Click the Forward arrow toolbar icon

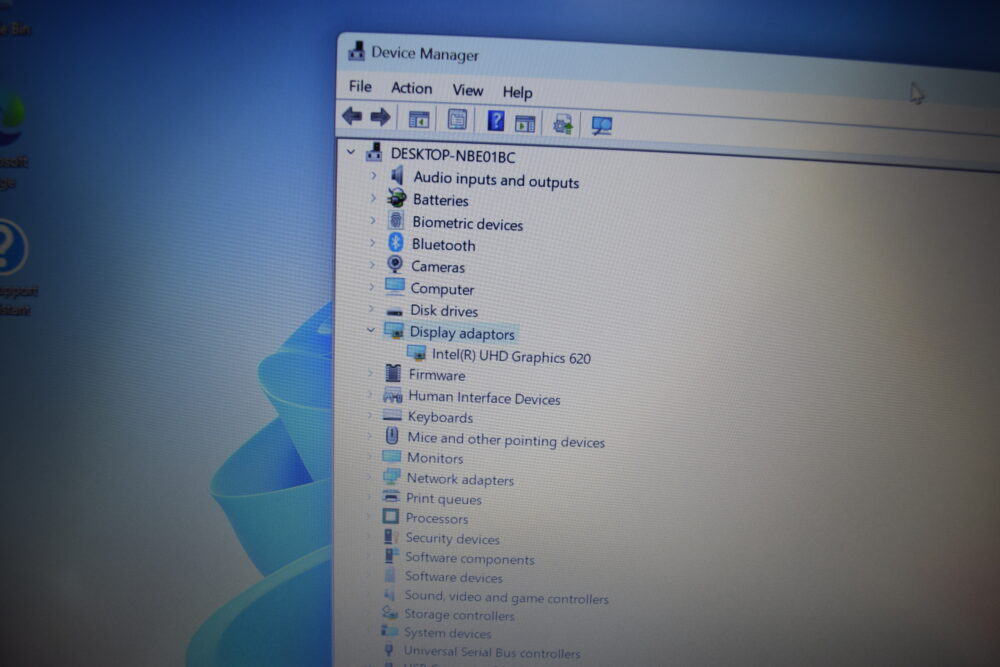click(x=380, y=117)
